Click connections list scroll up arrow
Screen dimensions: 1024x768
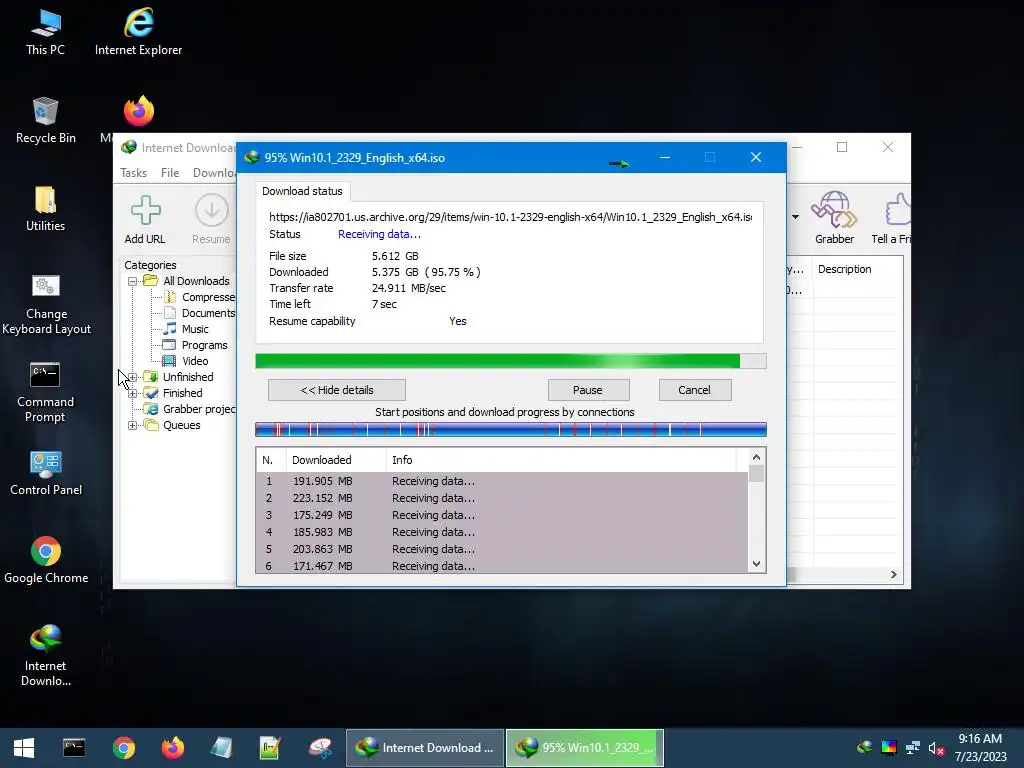tap(756, 457)
